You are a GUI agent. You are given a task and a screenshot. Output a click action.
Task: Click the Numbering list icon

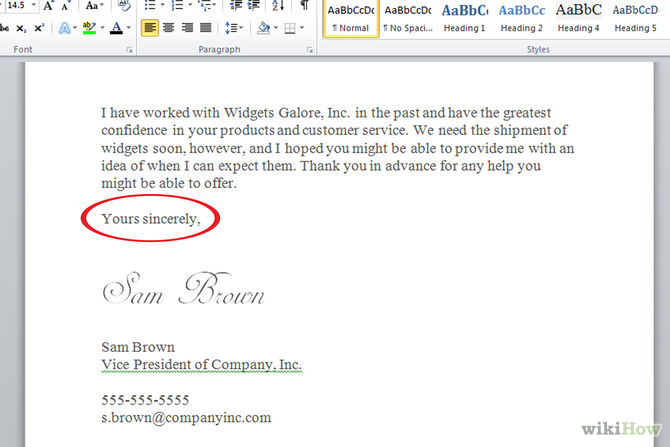coord(177,6)
